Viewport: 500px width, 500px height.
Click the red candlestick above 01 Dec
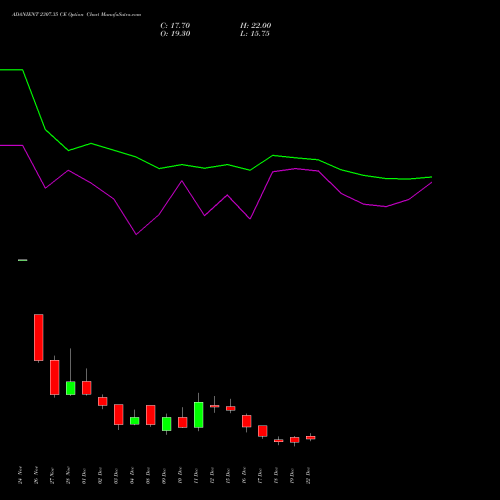click(x=87, y=388)
